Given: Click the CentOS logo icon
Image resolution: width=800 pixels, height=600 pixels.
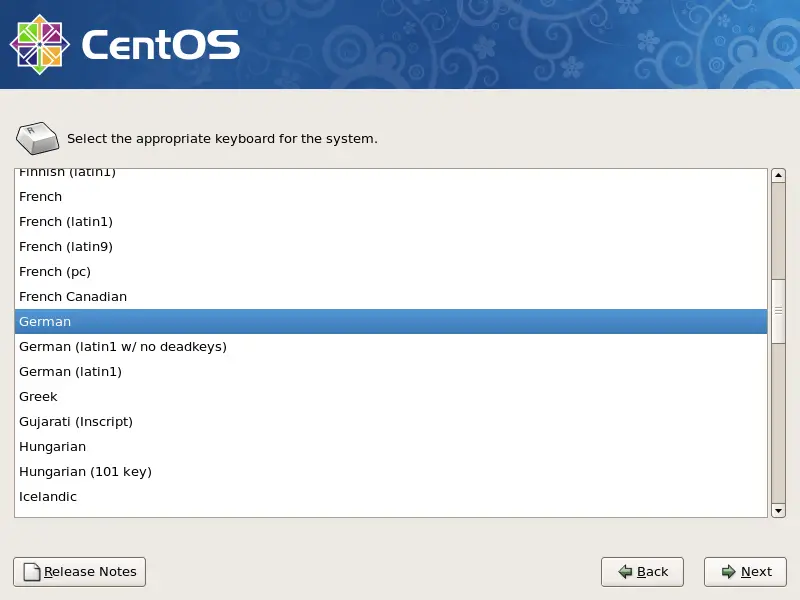Looking at the screenshot, I should tap(40, 44).
